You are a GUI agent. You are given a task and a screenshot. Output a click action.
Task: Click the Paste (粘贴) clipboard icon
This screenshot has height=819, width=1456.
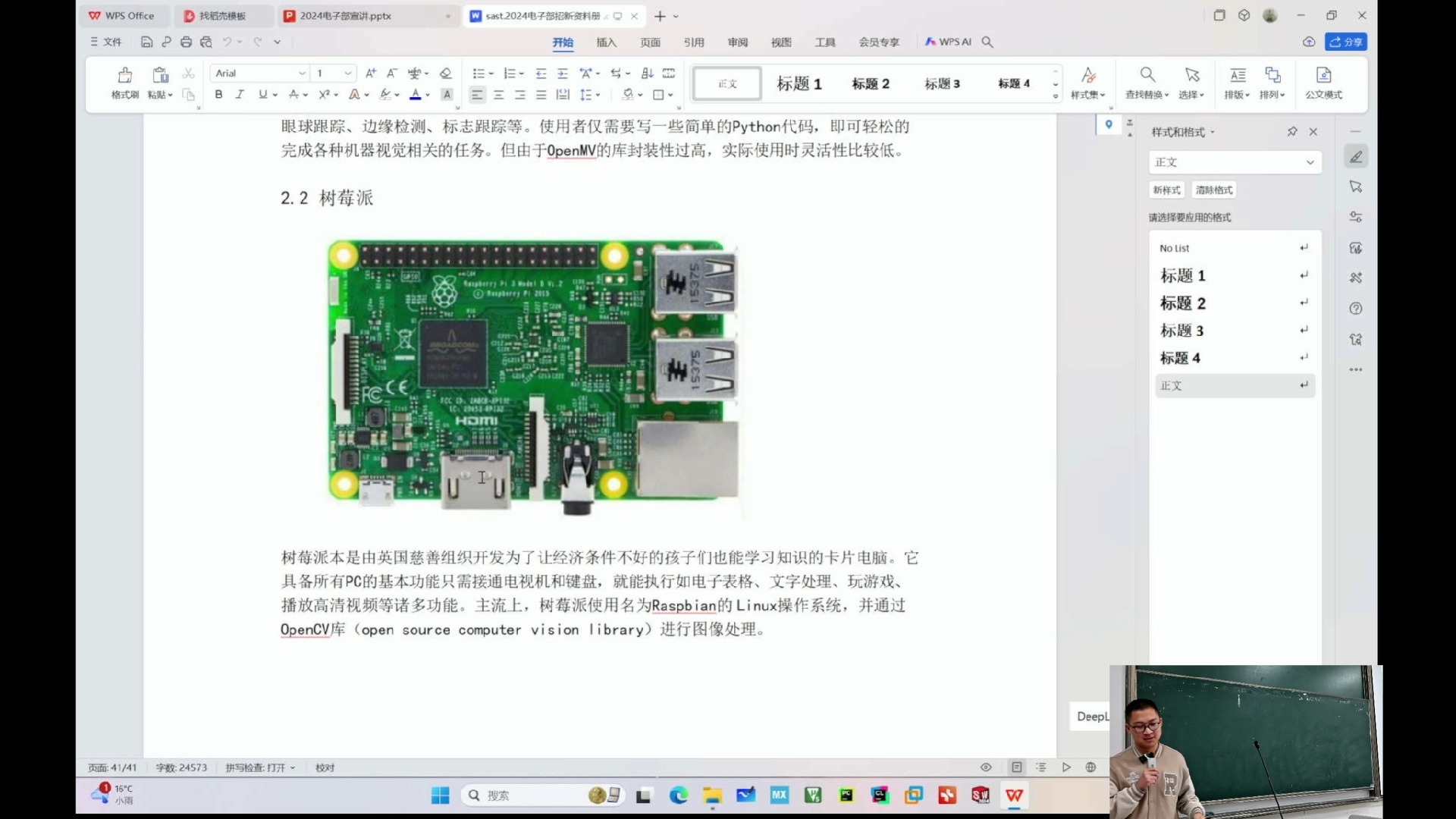coord(160,75)
